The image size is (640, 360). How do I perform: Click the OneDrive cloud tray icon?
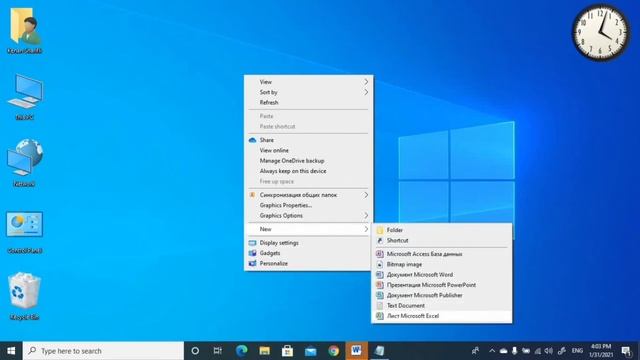click(x=503, y=351)
